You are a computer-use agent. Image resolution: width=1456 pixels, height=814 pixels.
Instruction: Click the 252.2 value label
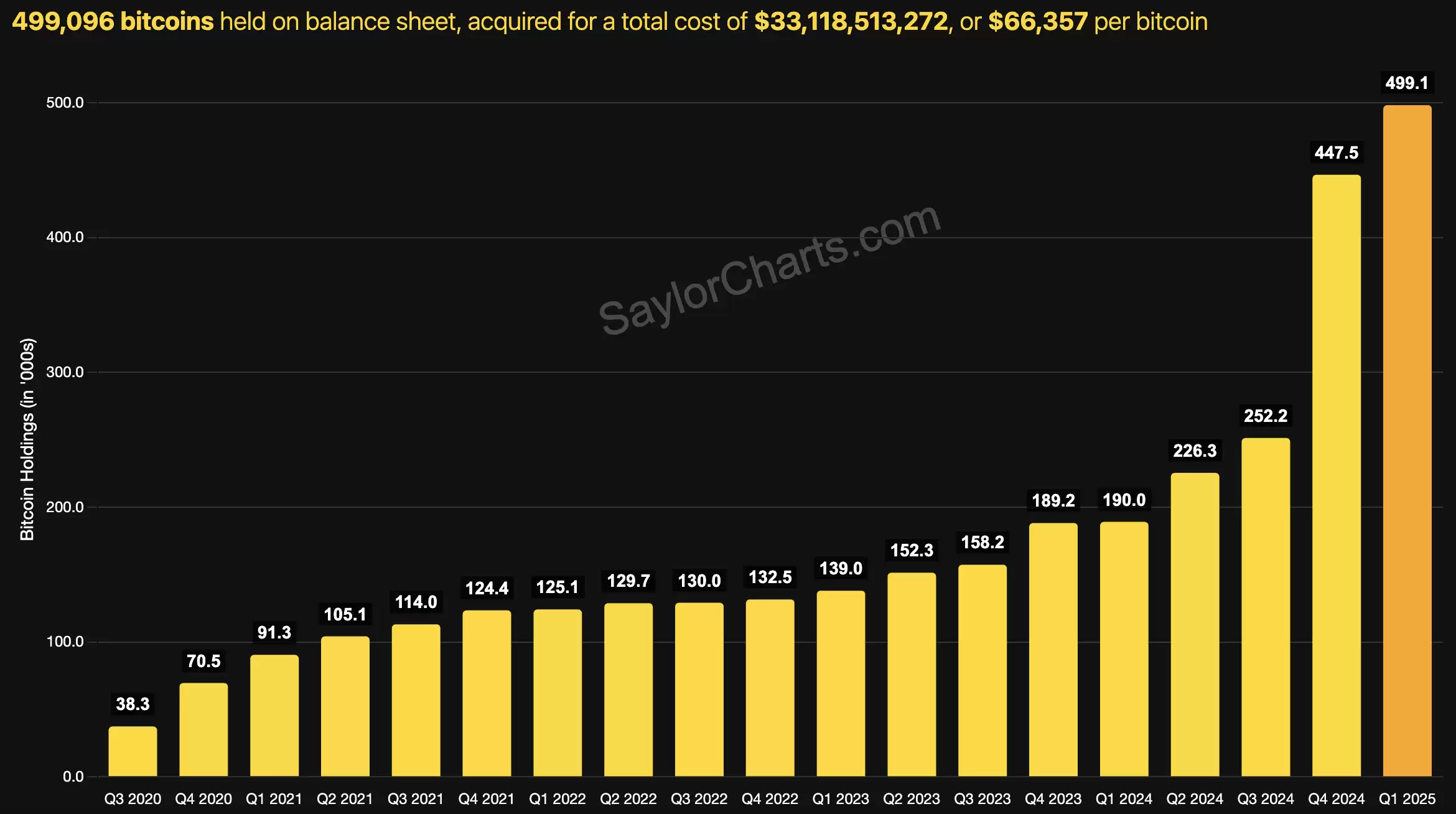point(1265,416)
